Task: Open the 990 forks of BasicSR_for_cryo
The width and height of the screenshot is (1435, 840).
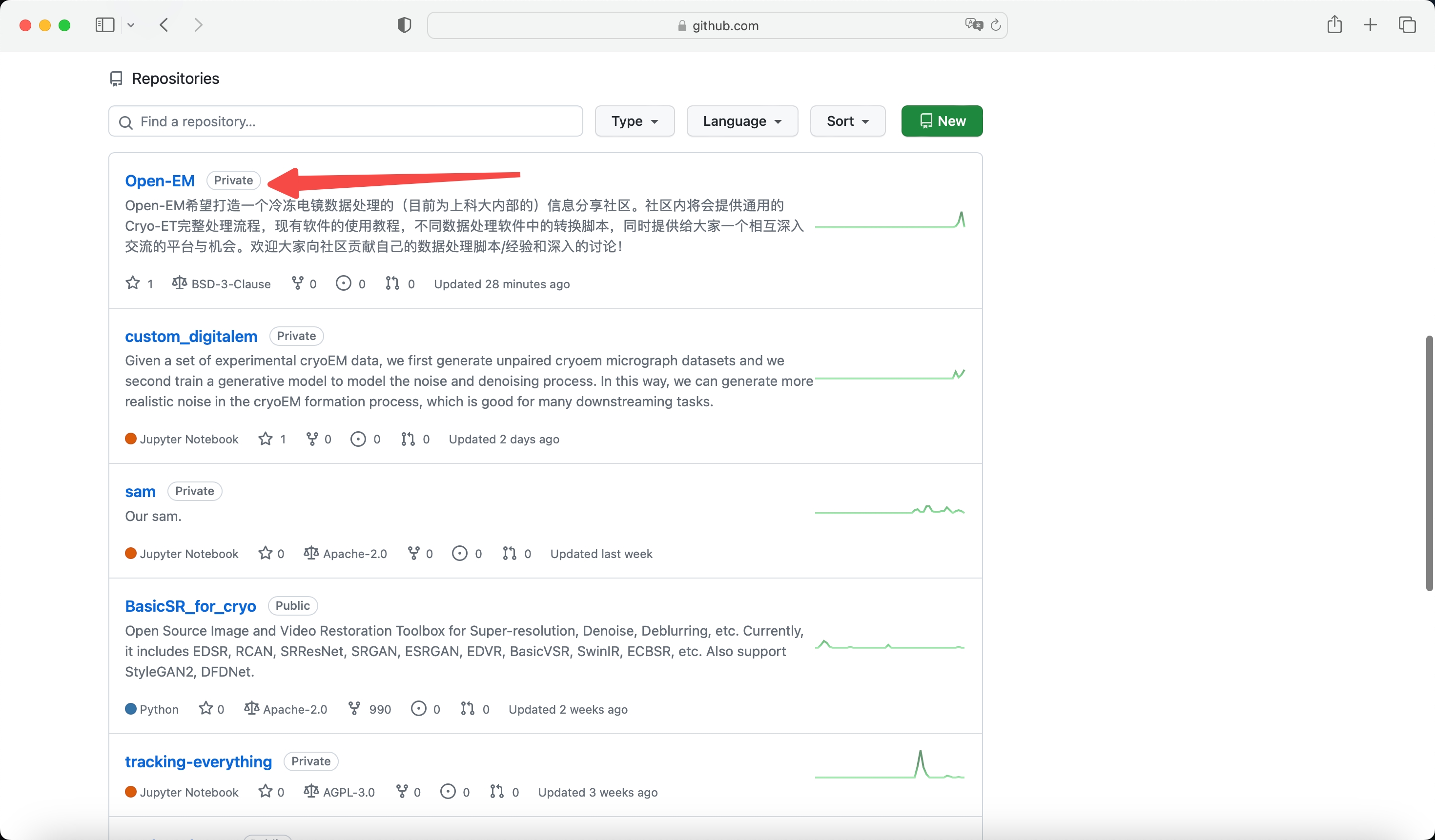Action: tap(369, 709)
